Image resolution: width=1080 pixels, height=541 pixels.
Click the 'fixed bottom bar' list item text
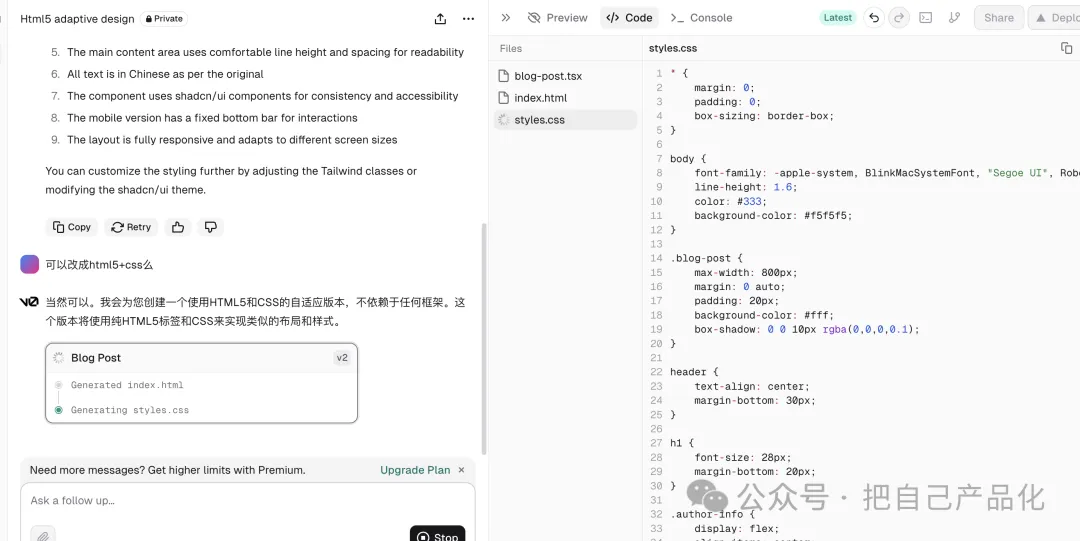tap(212, 118)
